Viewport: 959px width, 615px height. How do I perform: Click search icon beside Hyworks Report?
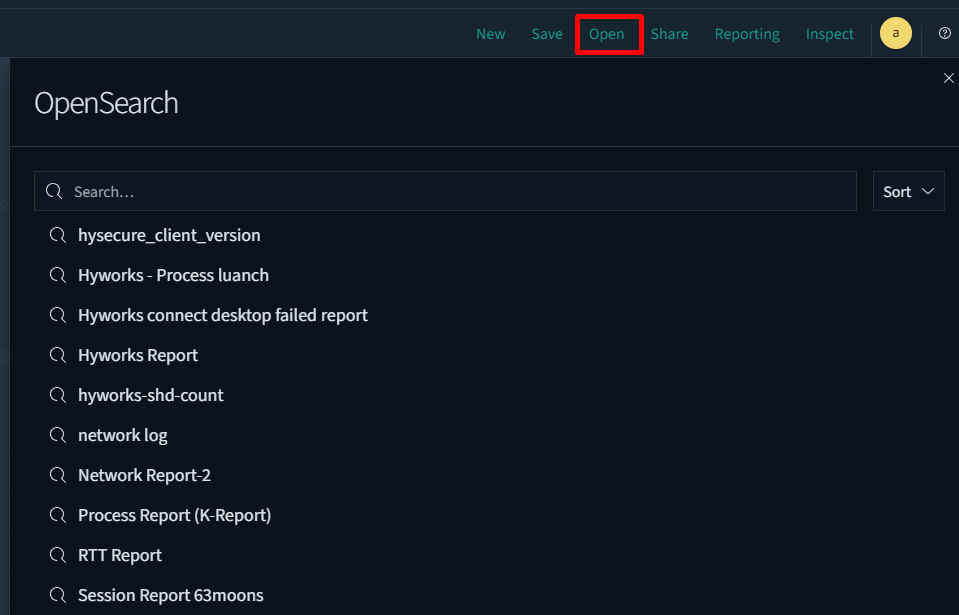(58, 355)
